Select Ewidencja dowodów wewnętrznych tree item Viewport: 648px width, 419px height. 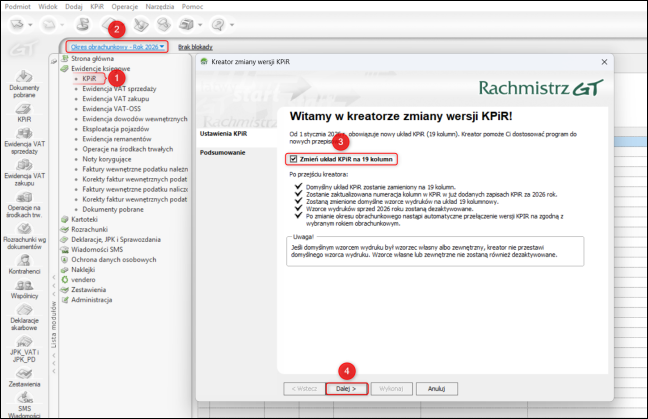135,119
